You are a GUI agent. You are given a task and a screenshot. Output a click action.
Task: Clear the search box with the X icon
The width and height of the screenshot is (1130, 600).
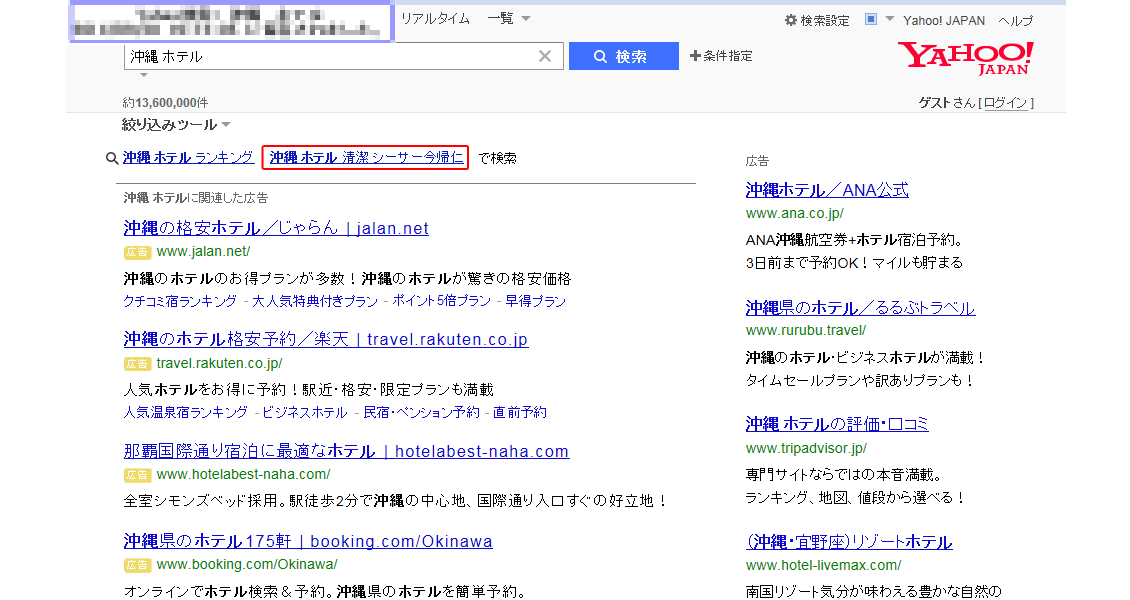(x=545, y=56)
